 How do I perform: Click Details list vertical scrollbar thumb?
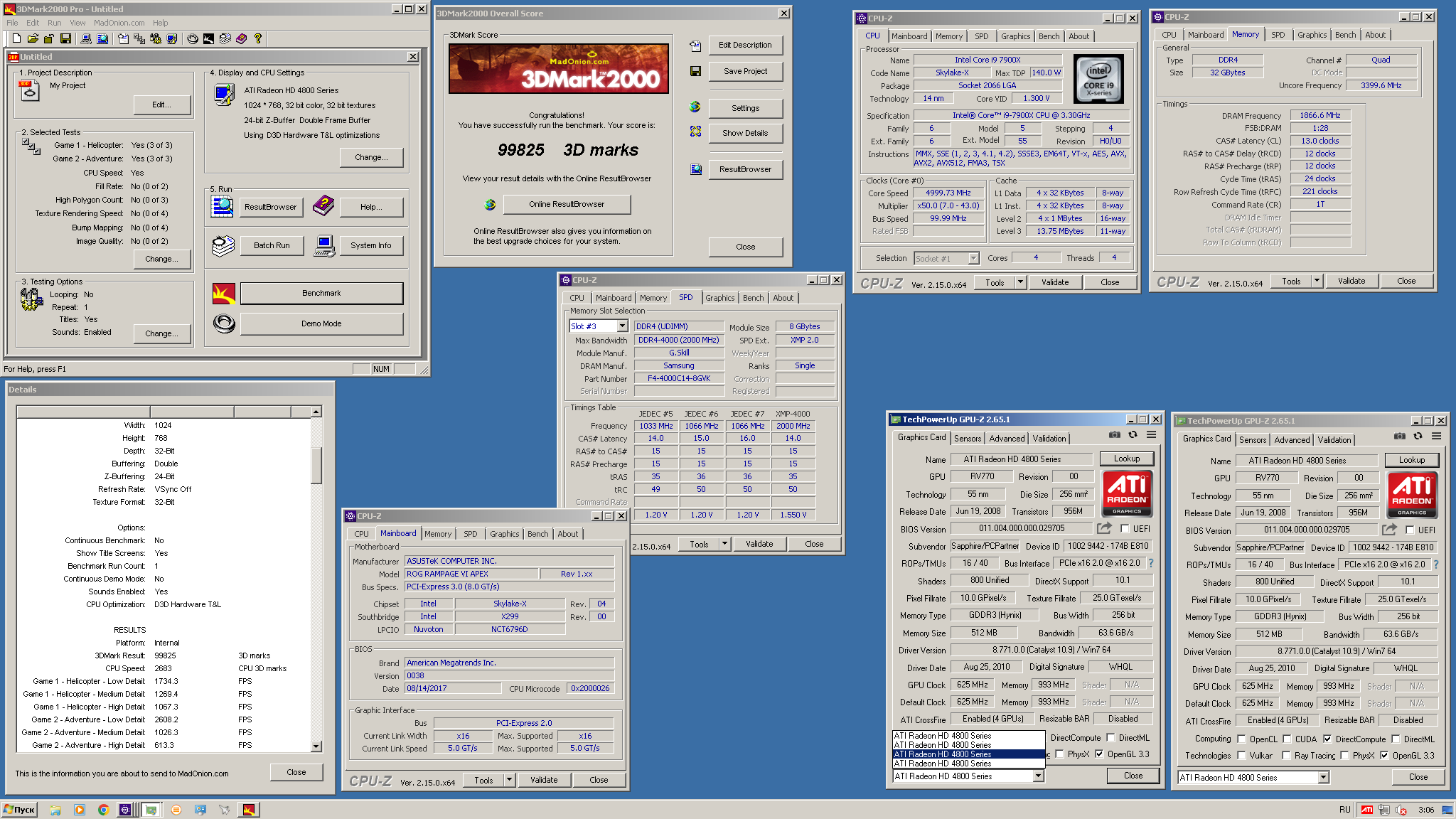point(316,465)
